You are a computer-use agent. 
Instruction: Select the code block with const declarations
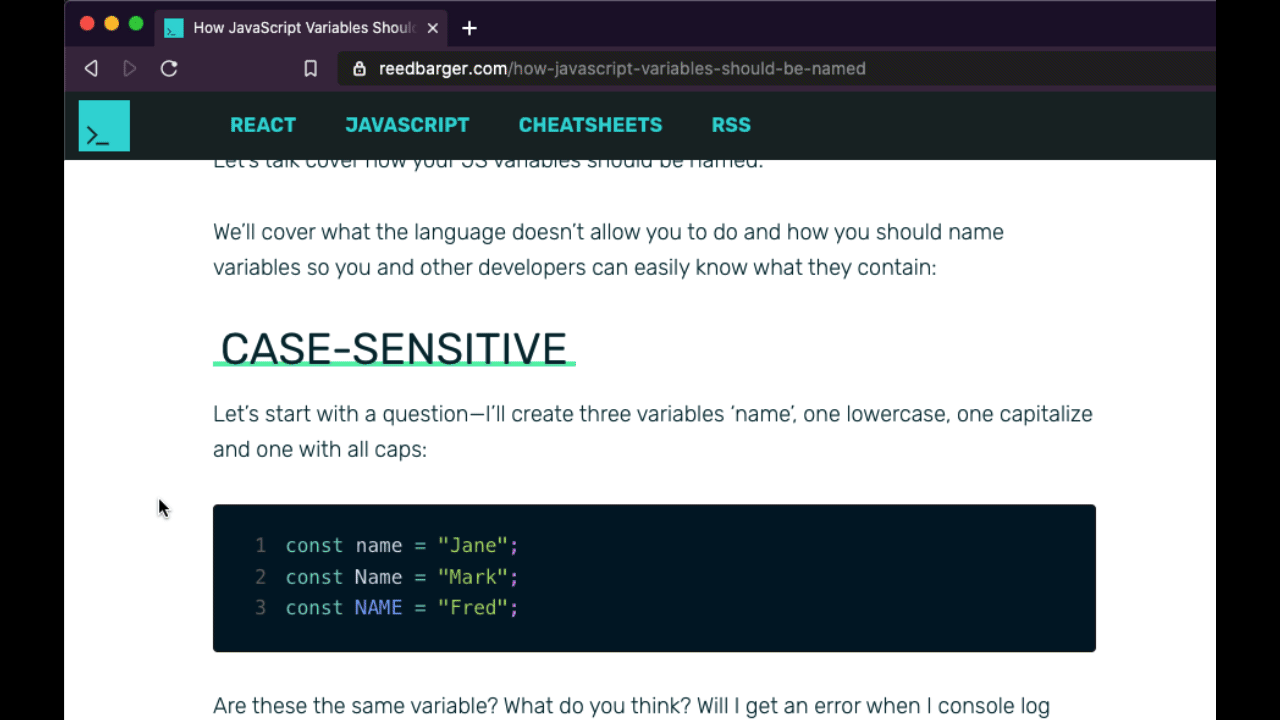coord(654,577)
